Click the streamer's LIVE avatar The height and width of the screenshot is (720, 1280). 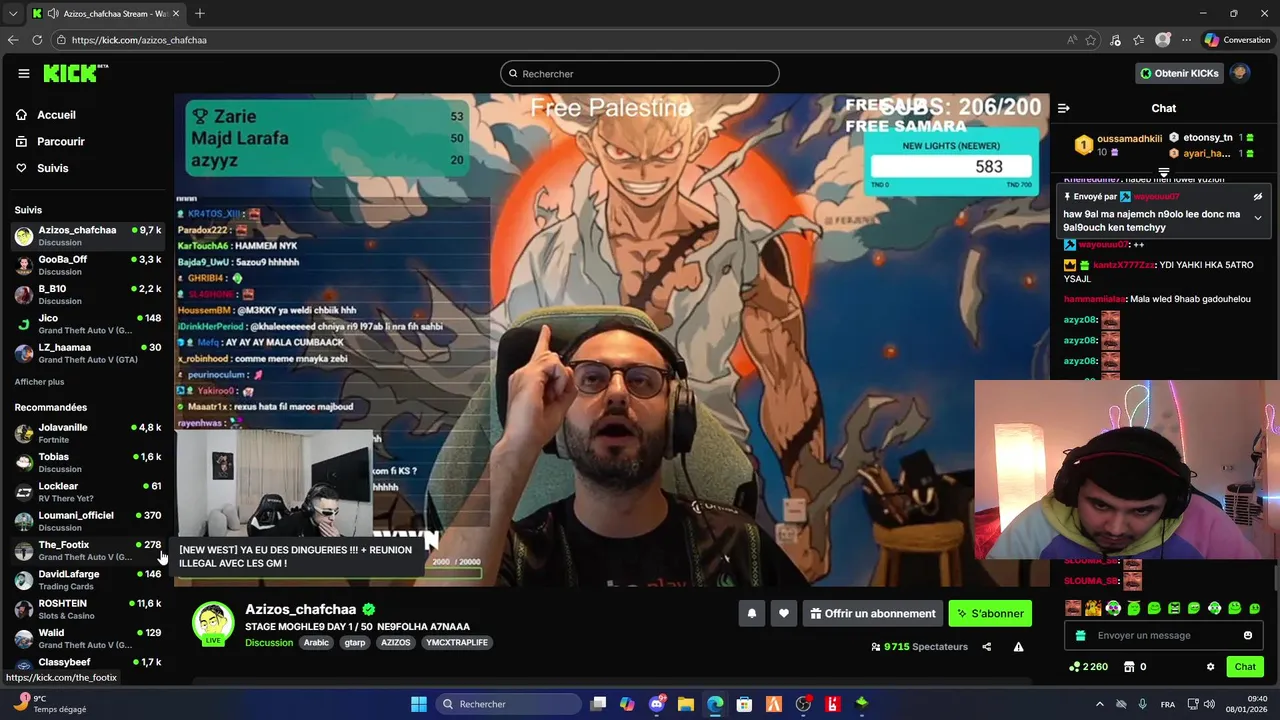click(x=213, y=624)
